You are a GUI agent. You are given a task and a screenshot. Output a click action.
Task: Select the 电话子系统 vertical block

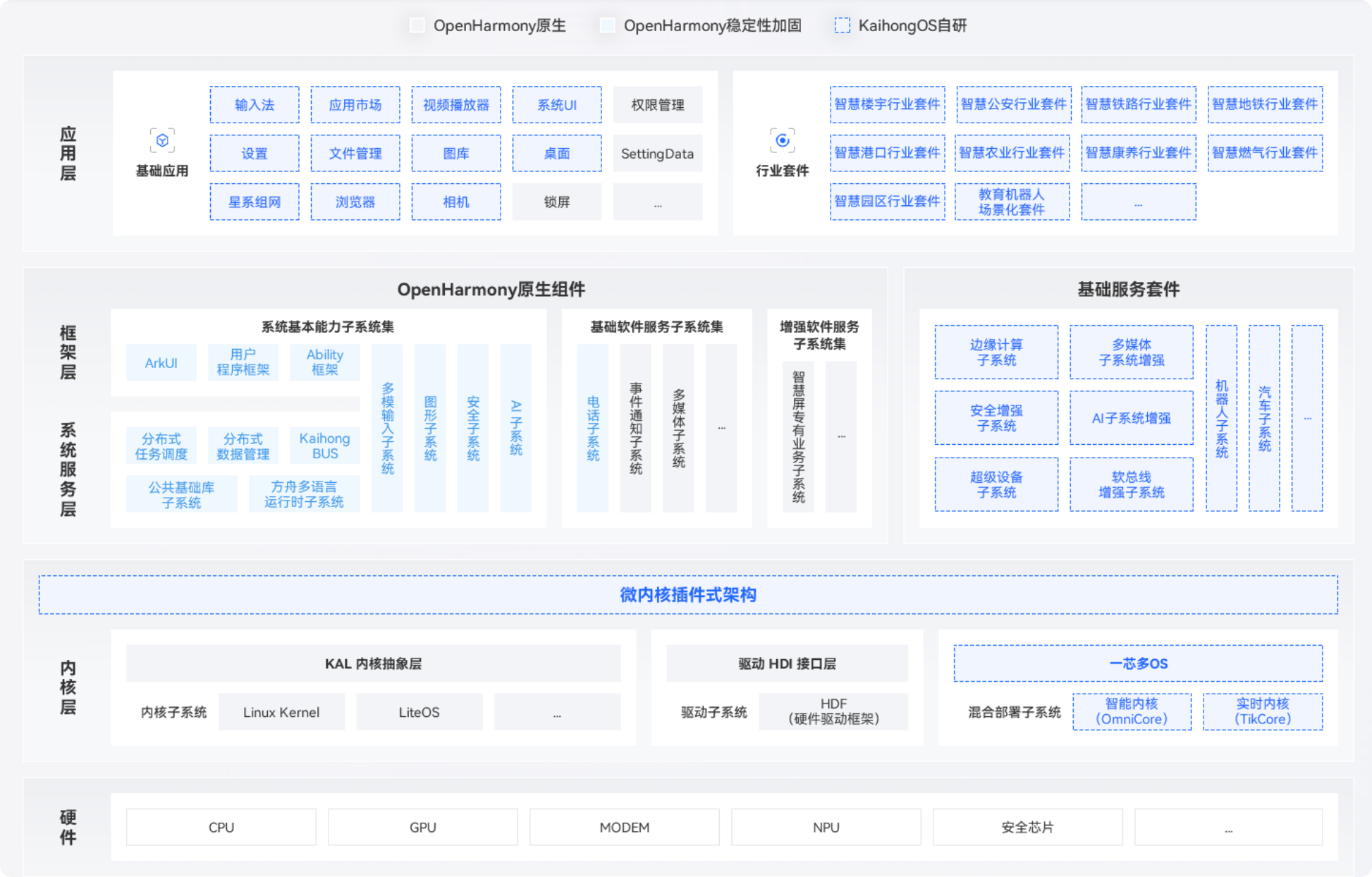click(593, 428)
